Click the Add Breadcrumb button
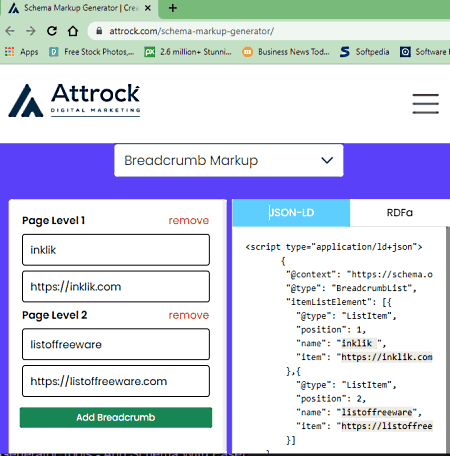450x456 pixels. (x=116, y=417)
